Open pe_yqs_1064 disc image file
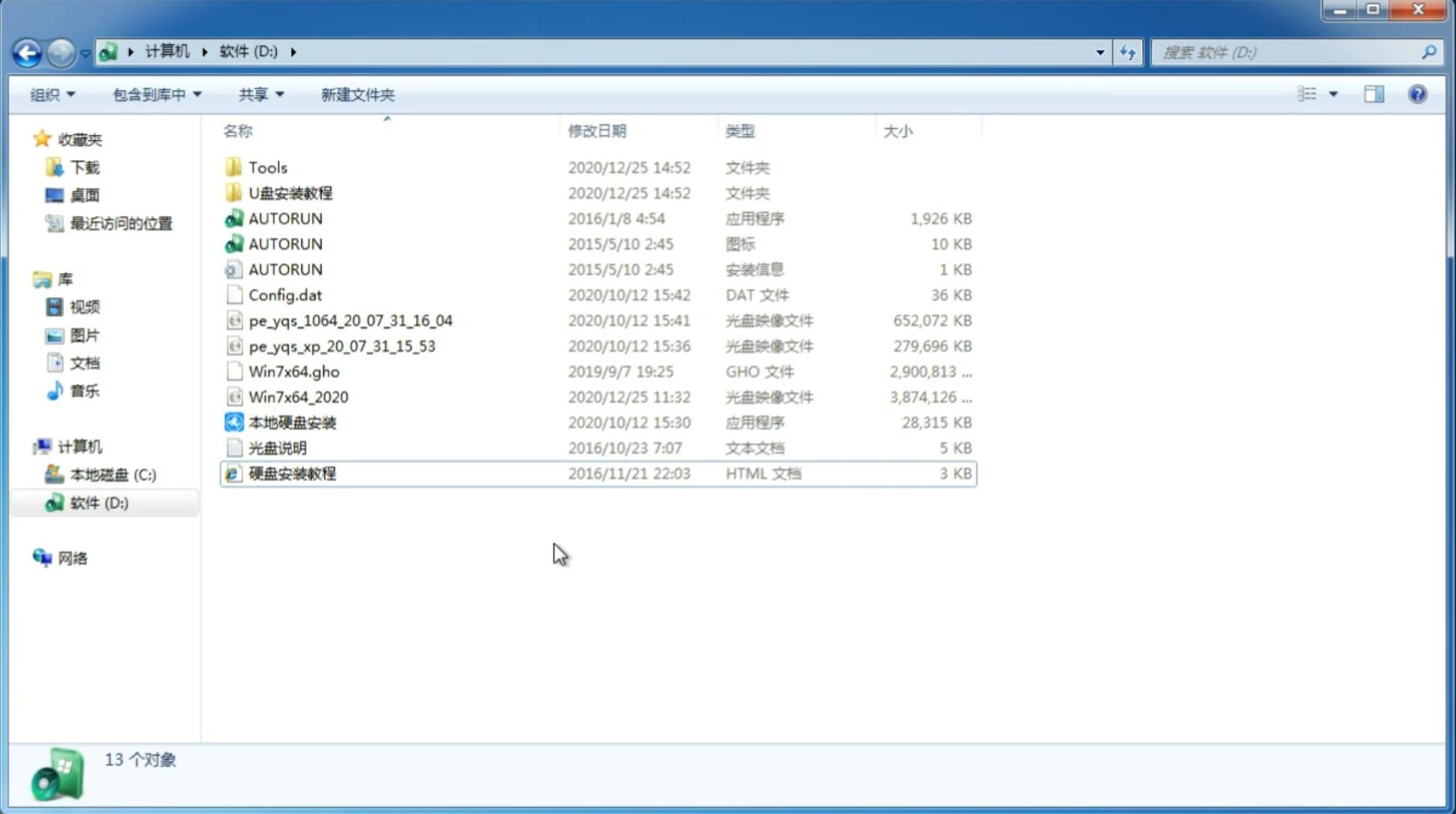 (x=351, y=320)
